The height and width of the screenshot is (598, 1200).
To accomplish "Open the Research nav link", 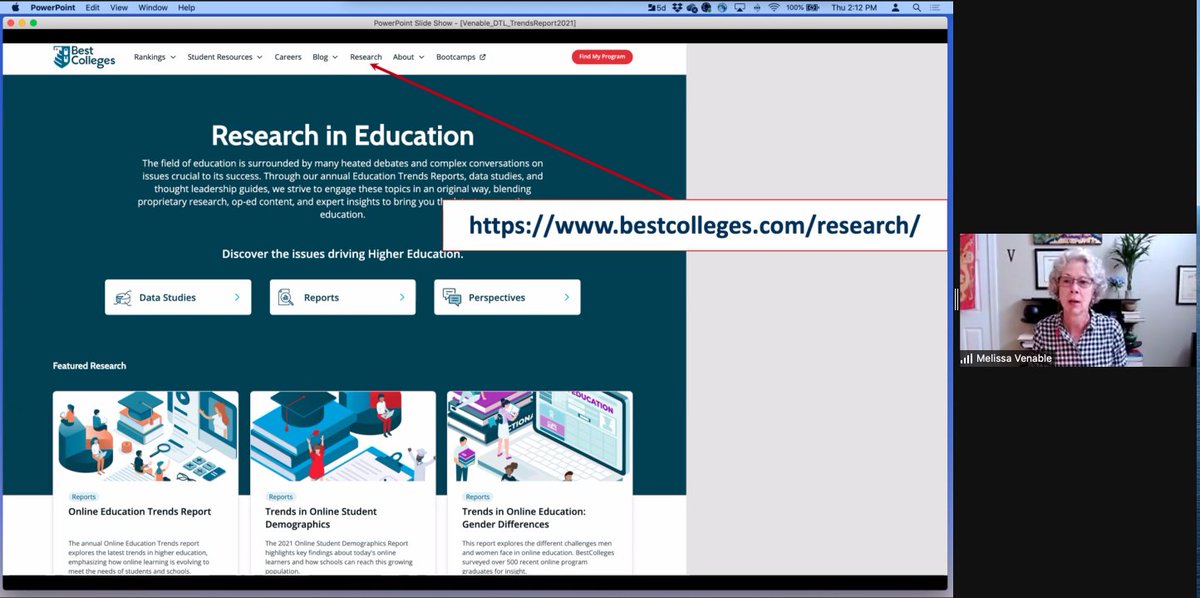I will (x=366, y=57).
